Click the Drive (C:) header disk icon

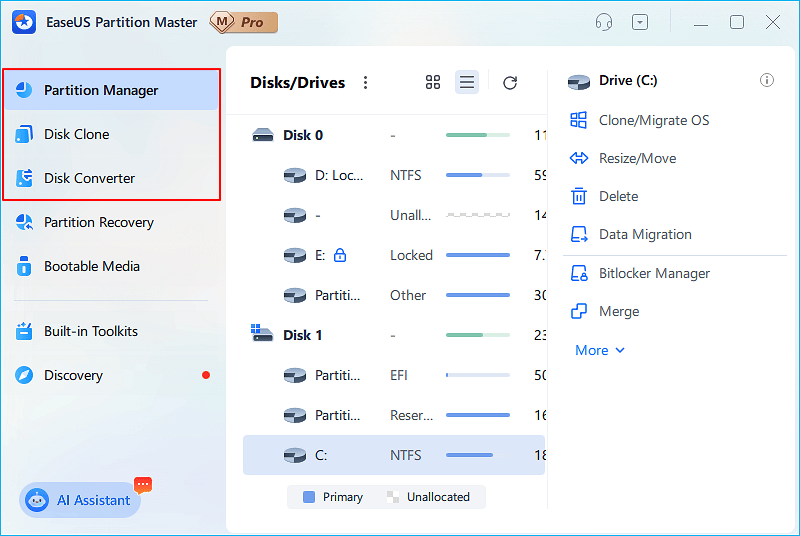(579, 82)
